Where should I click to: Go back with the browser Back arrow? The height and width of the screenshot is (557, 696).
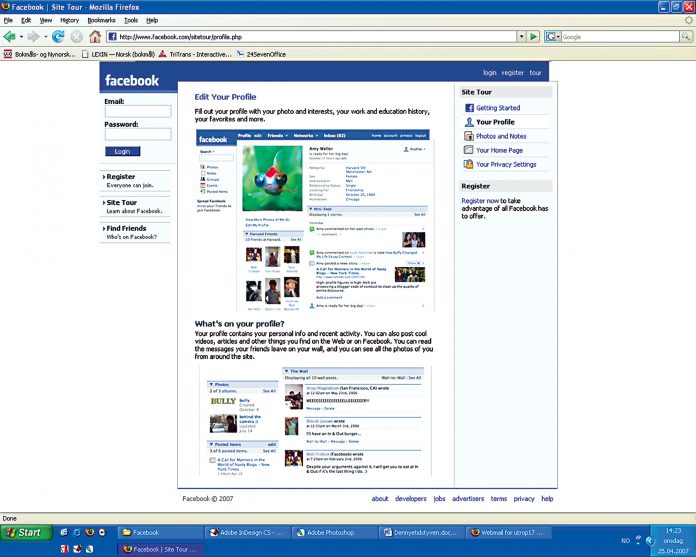9,36
